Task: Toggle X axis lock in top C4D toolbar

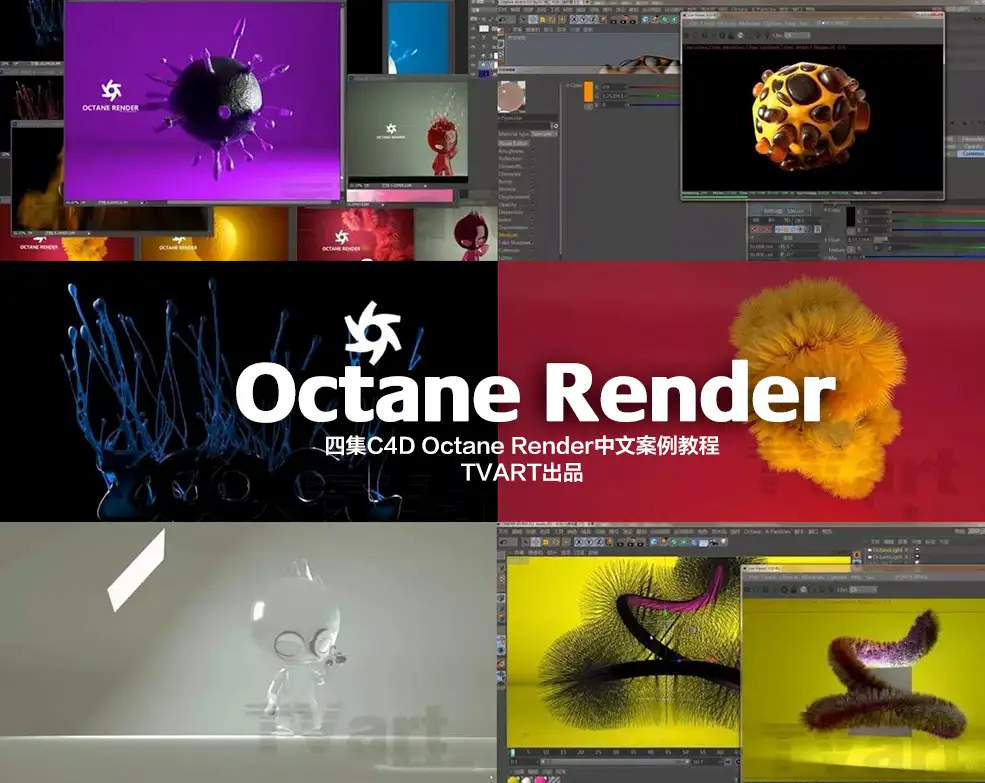Action: point(574,19)
